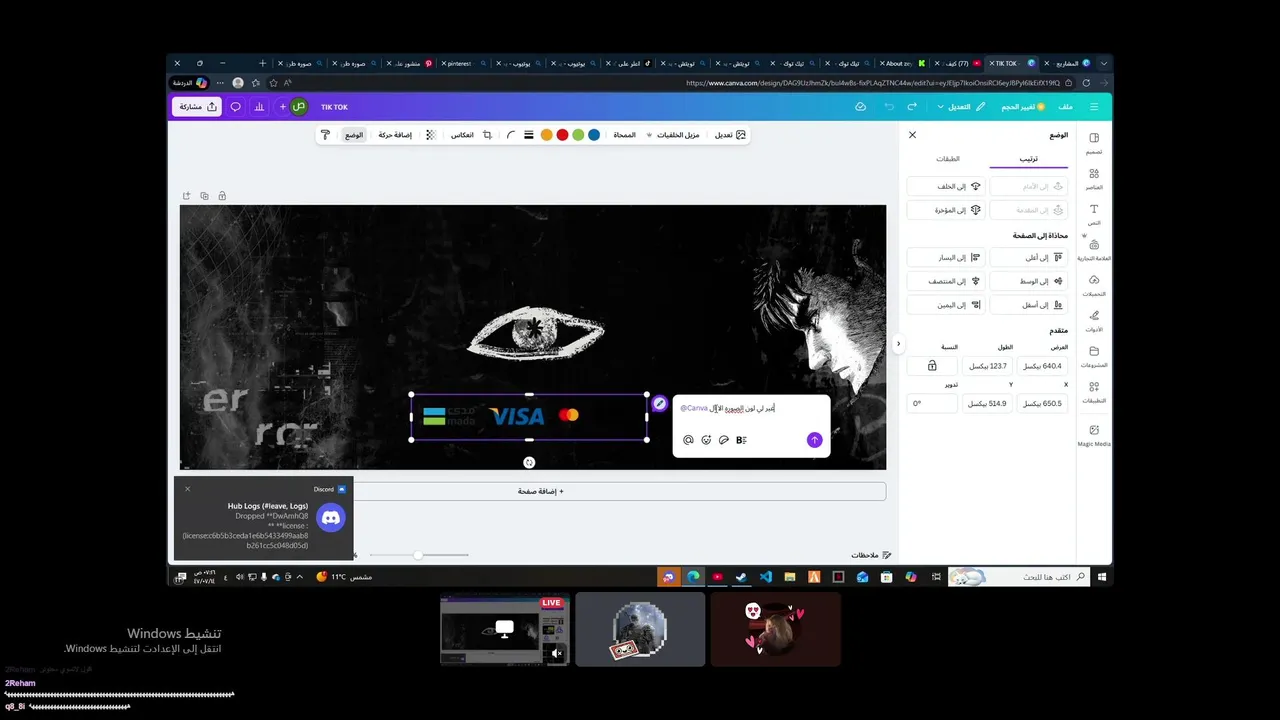The width and height of the screenshot is (1280, 720).
Task: Open the Design (تصميم) sidebar panel
Action: (1094, 143)
